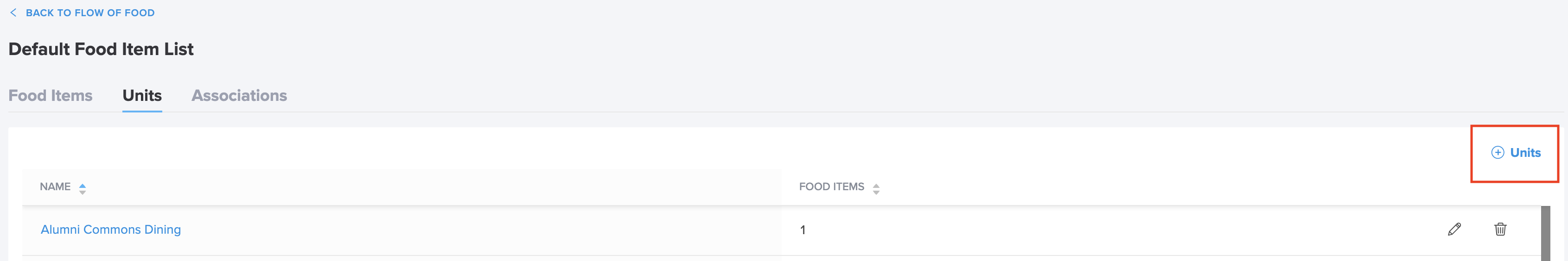Image resolution: width=1568 pixels, height=261 pixels.
Task: Switch to the Food Items tab
Action: [51, 95]
